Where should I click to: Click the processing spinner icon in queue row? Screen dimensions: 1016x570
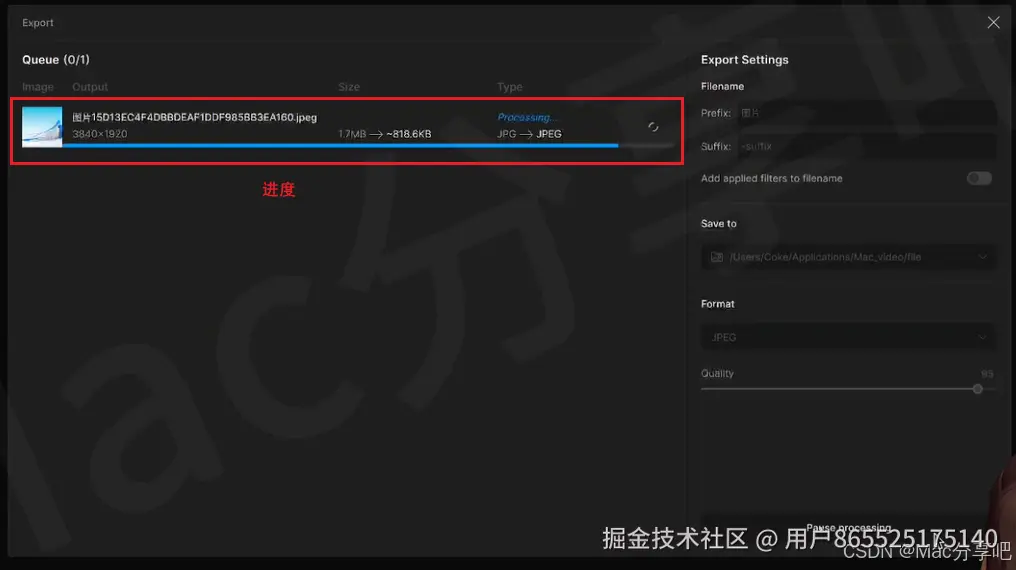(653, 127)
